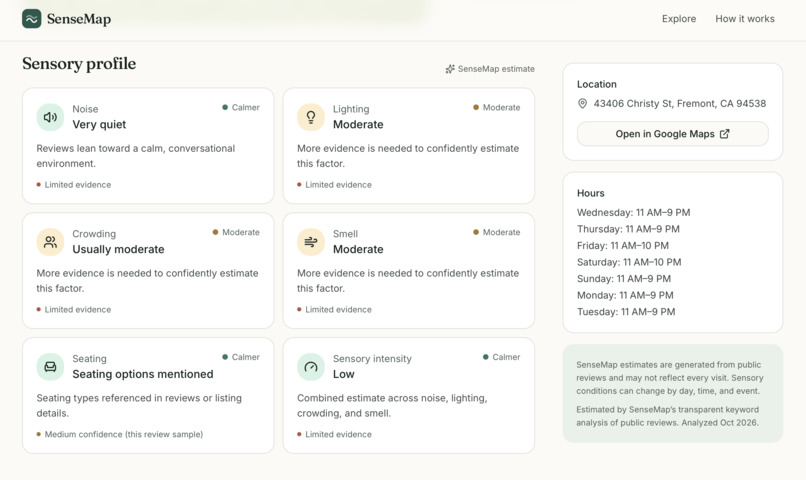The width and height of the screenshot is (806, 480).
Task: Click Seating options mentioned heading
Action: pyautogui.click(x=143, y=374)
